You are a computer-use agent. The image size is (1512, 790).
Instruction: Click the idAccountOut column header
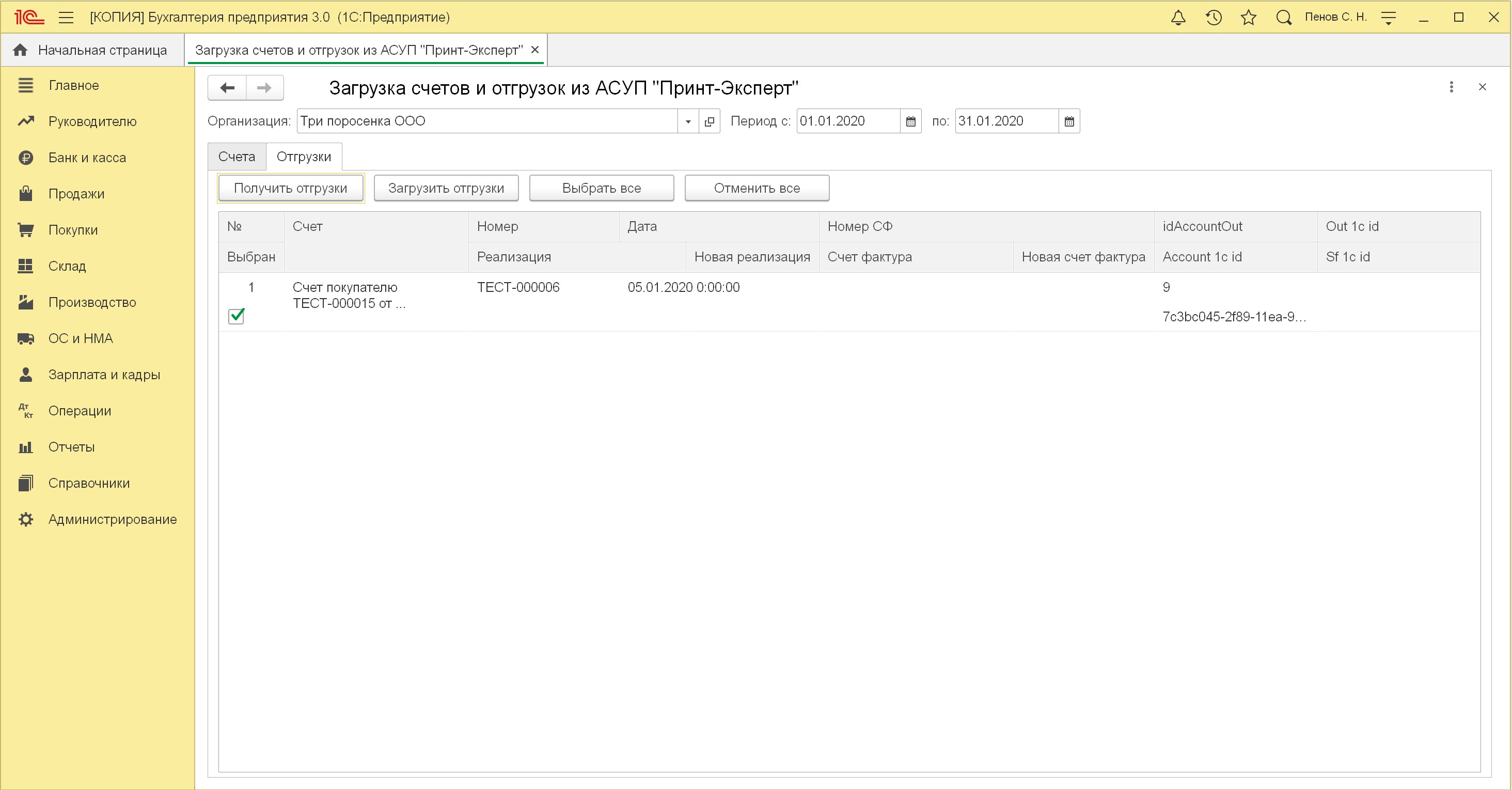1236,227
